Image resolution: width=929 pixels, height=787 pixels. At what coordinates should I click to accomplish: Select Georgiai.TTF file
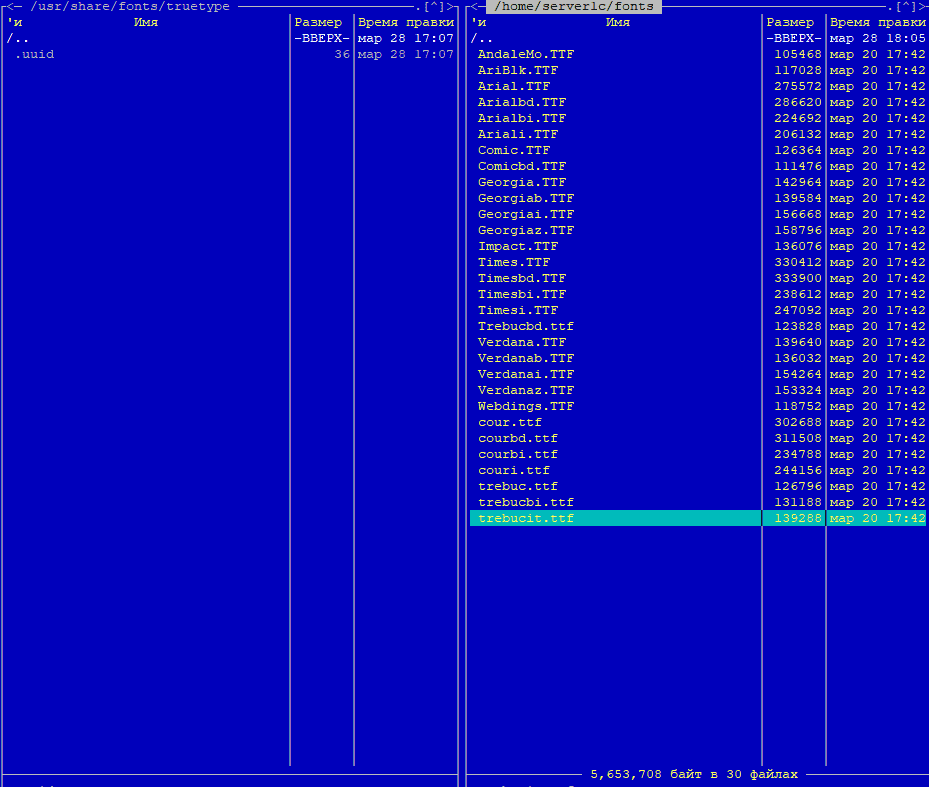tap(526, 215)
